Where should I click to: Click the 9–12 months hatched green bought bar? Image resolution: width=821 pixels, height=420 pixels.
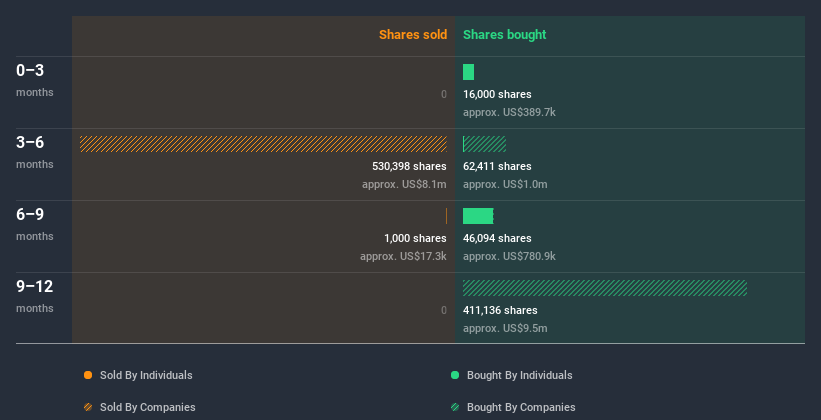605,288
